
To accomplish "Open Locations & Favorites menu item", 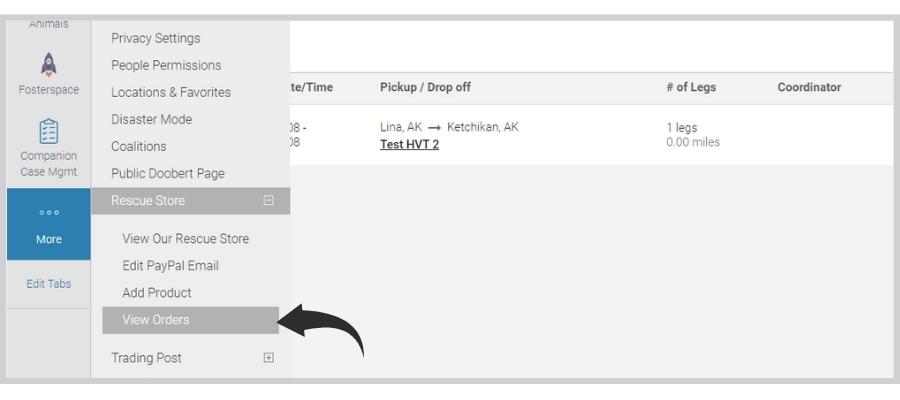I will (x=171, y=92).
